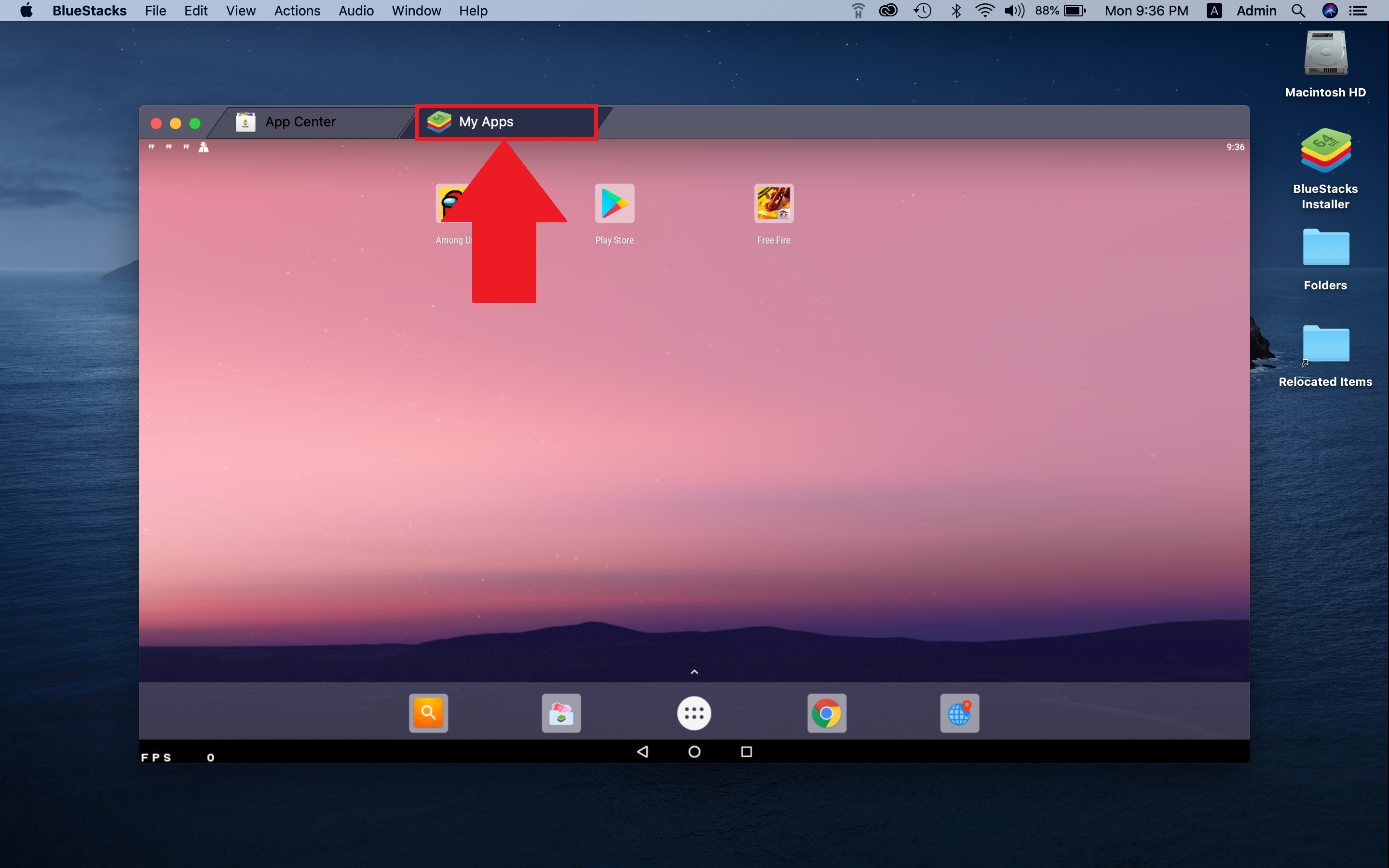Open BlueStacks search tool
The image size is (1389, 868).
(x=427, y=712)
